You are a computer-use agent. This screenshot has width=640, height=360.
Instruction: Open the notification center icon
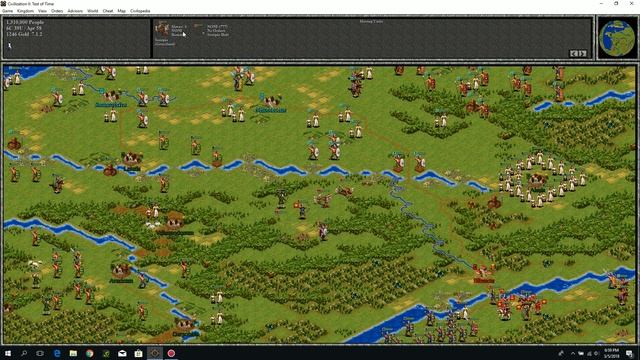(629, 353)
